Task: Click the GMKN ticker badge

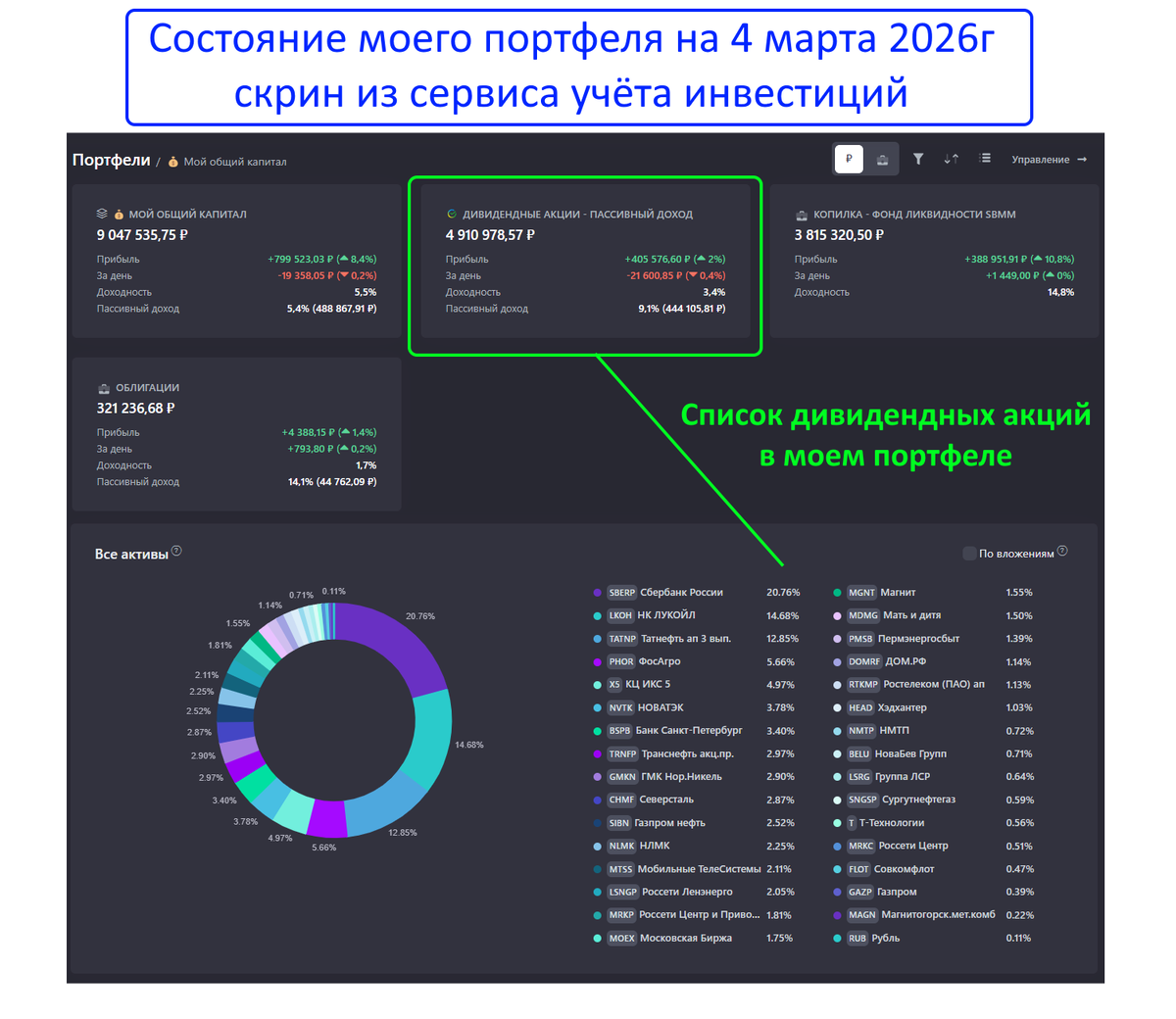Action: pyautogui.click(x=622, y=777)
